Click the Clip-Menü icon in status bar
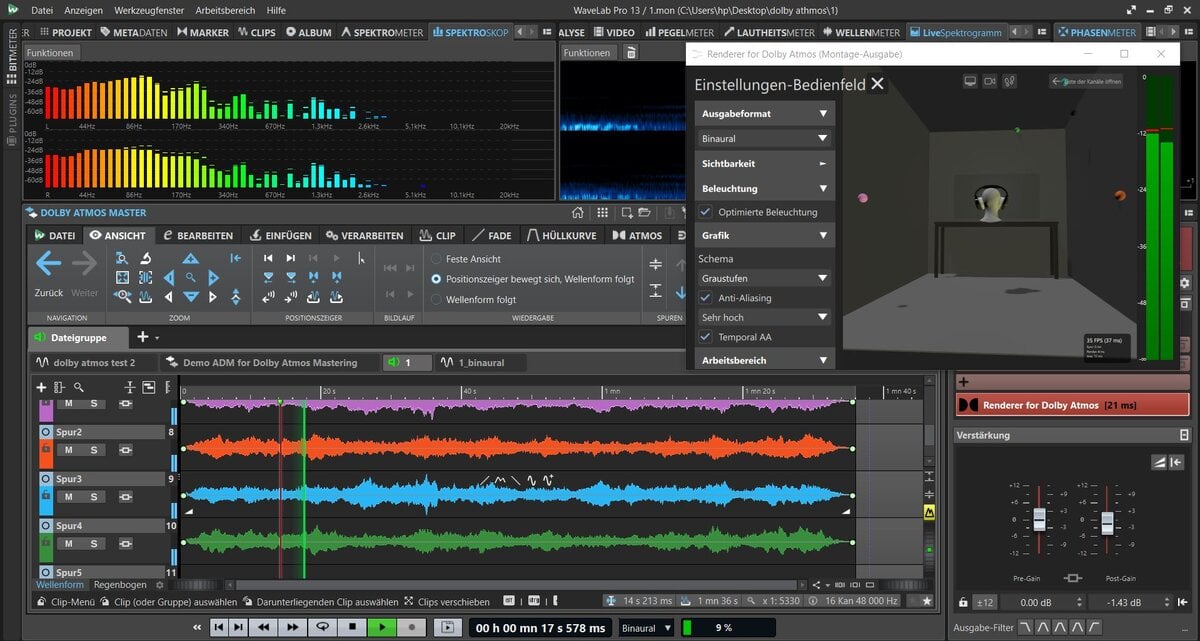 40,602
